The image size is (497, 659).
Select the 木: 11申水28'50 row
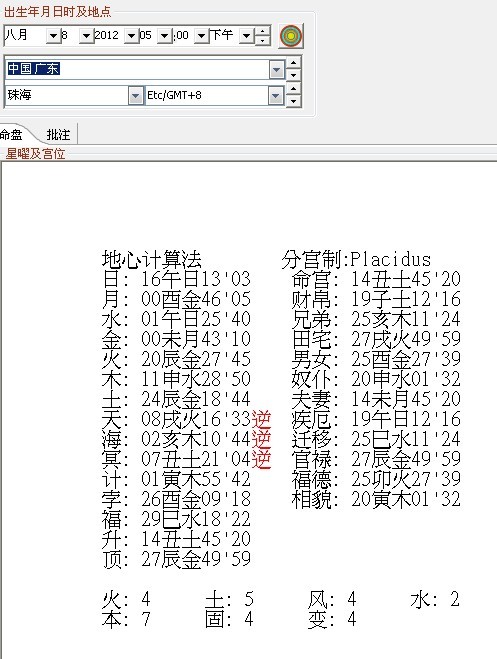pyautogui.click(x=176, y=379)
